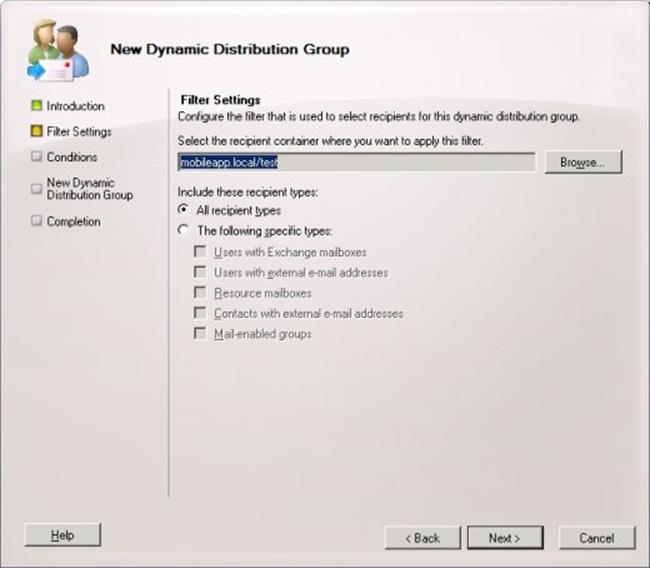The image size is (650, 568).
Task: Click the New Dynamic Distribution Group step indicator
Action: click(x=36, y=189)
